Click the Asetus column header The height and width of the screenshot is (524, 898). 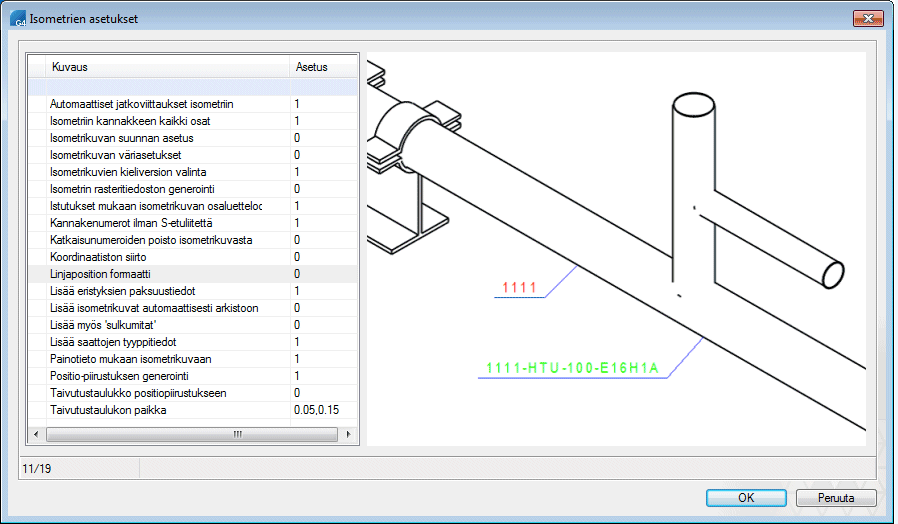tap(311, 67)
